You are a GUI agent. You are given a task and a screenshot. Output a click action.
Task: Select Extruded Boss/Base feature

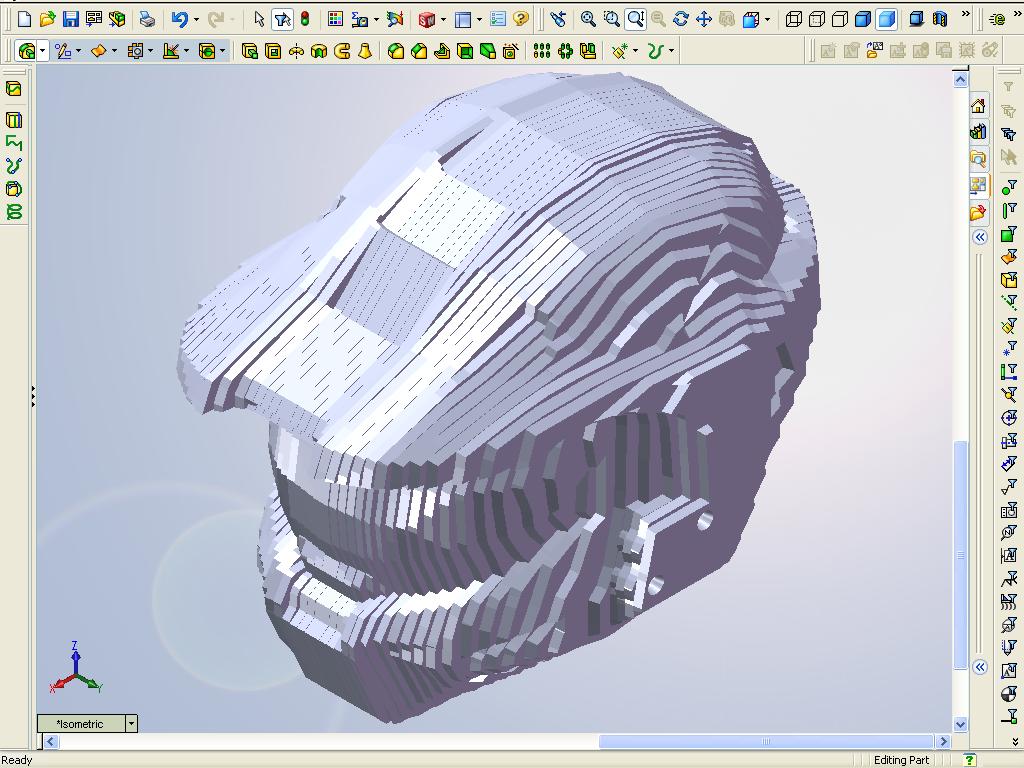(249, 51)
